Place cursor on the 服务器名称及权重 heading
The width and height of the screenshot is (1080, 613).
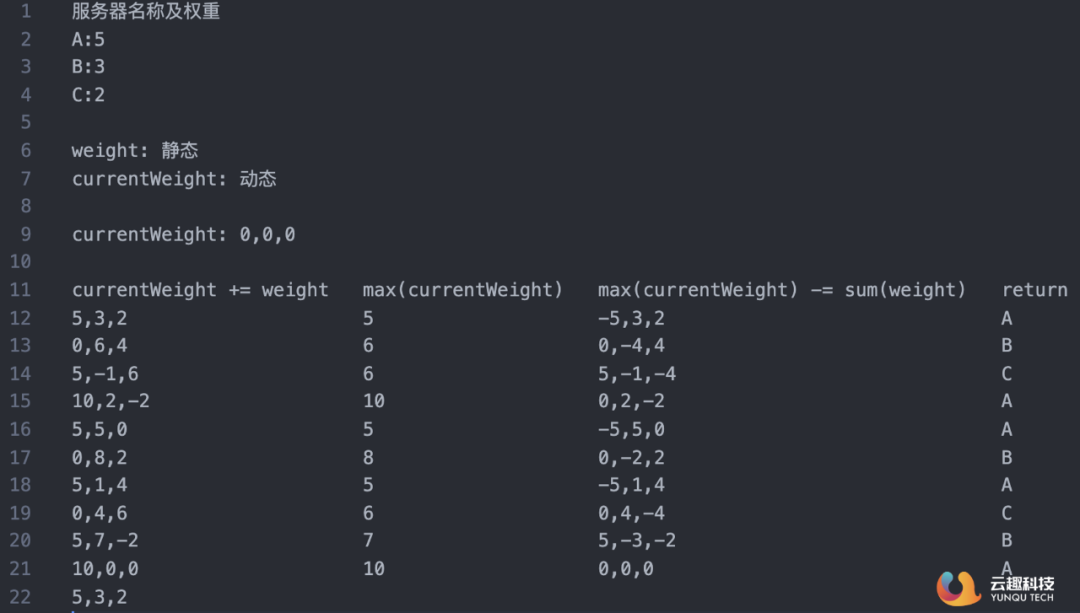[x=146, y=12]
